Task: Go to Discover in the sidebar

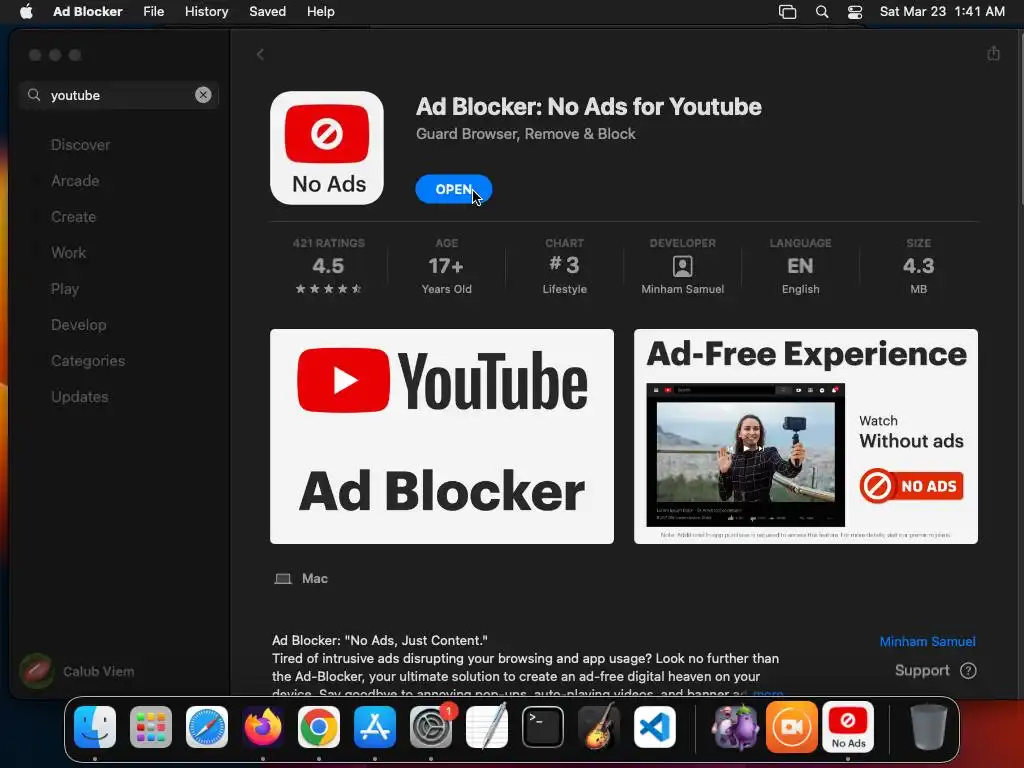Action: click(80, 145)
